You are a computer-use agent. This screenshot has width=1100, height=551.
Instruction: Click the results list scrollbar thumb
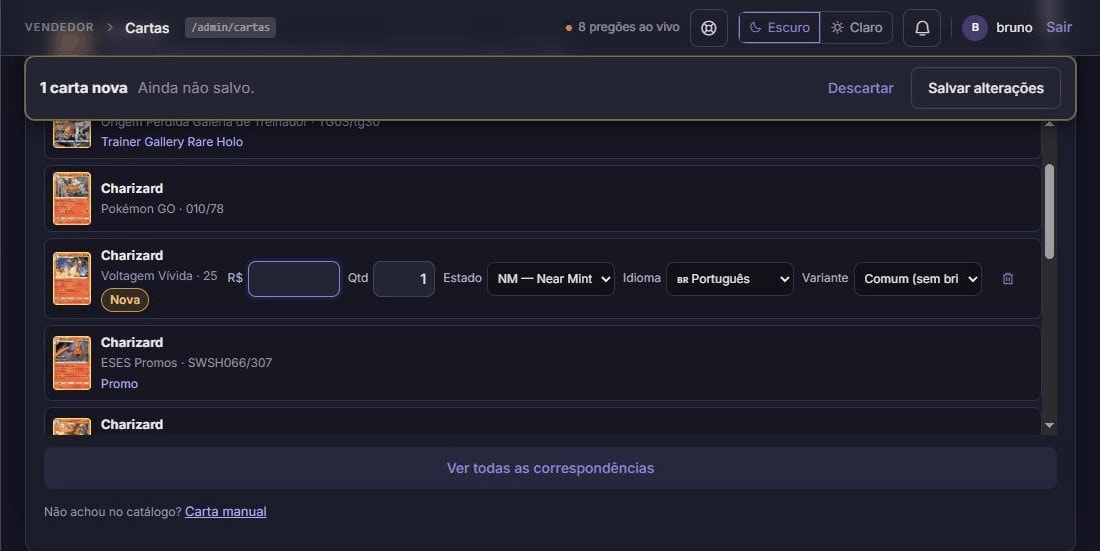coord(1049,211)
